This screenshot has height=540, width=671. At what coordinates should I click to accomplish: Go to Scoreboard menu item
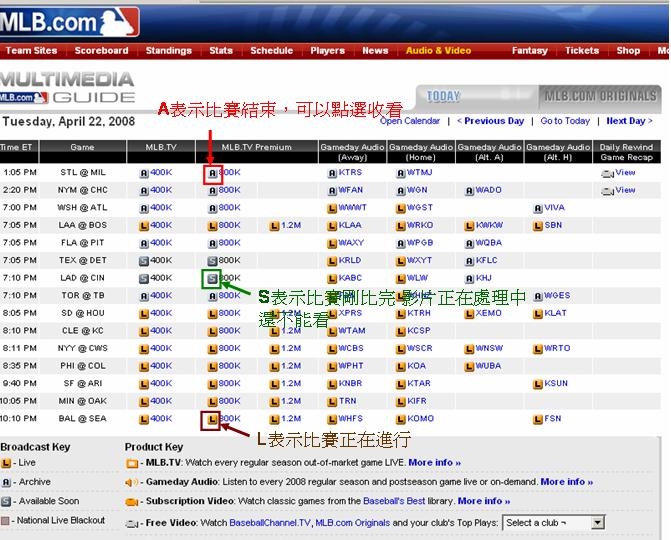coord(101,50)
